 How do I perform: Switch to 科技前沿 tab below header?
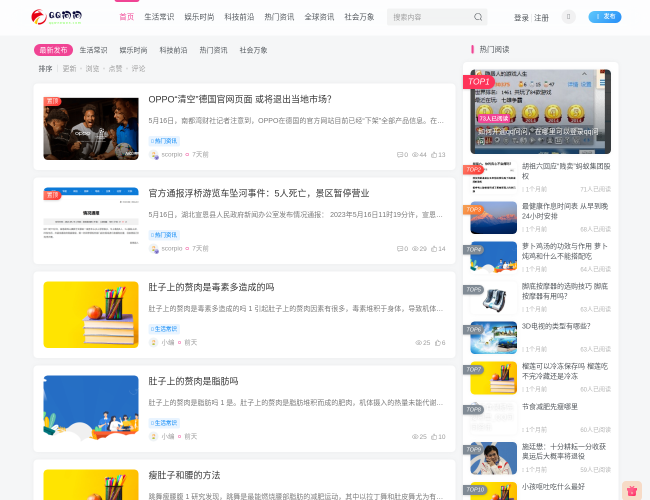tap(173, 50)
